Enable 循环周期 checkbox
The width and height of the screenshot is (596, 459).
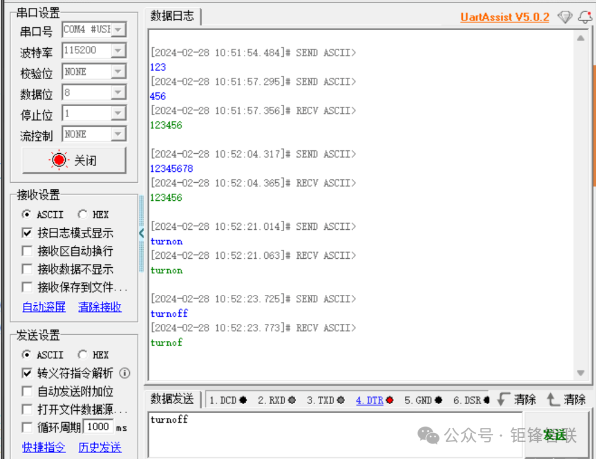point(27,427)
